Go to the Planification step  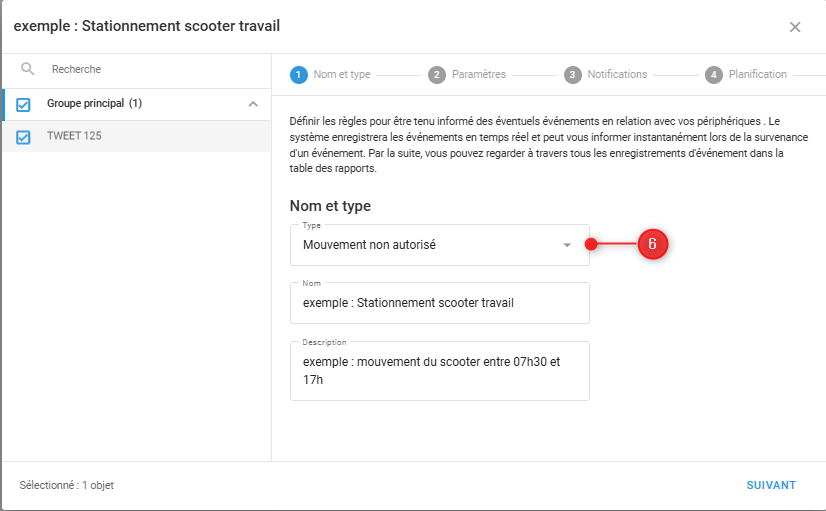(757, 74)
